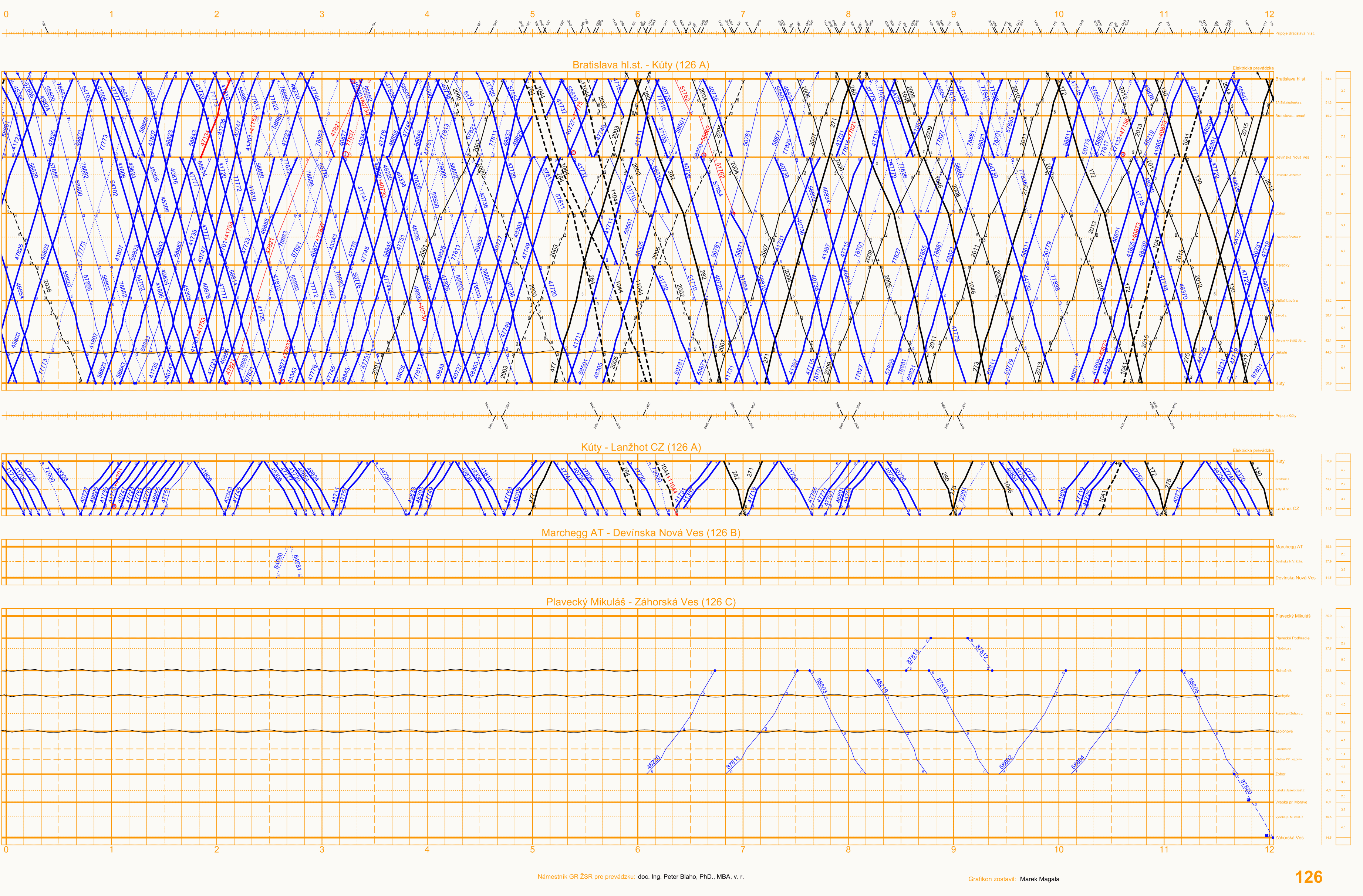Select station label 'Plavecký Mikuláš'
Screen dimensions: 1363x896
coord(1293,616)
